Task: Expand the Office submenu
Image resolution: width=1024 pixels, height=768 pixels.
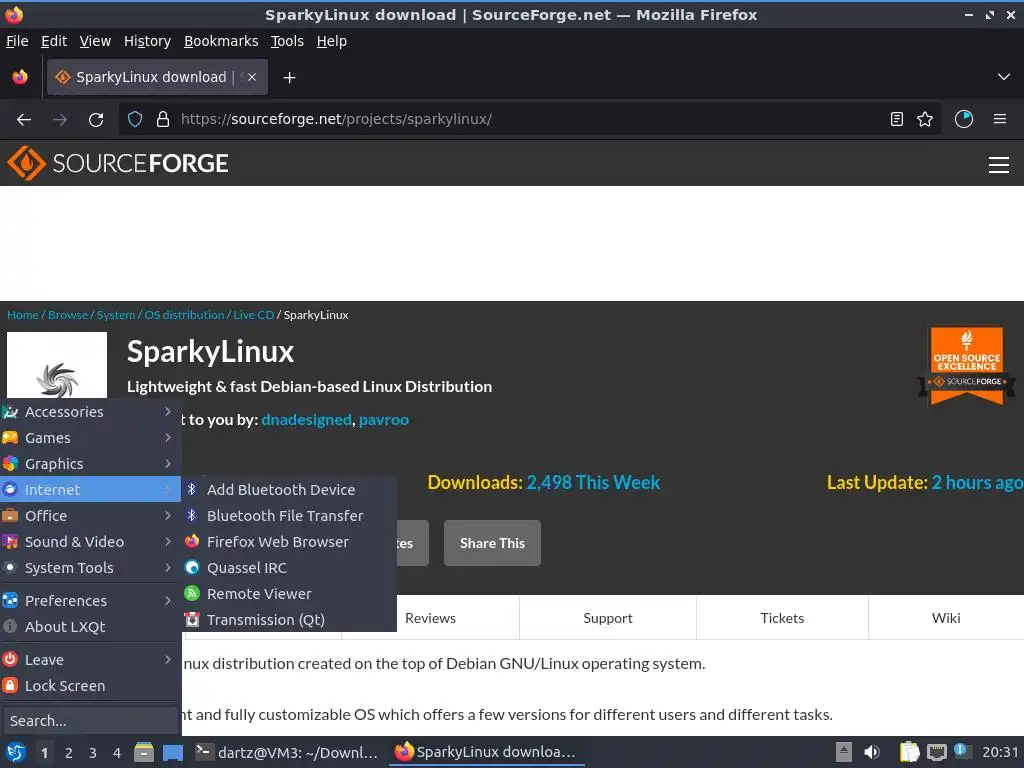Action: 90,516
